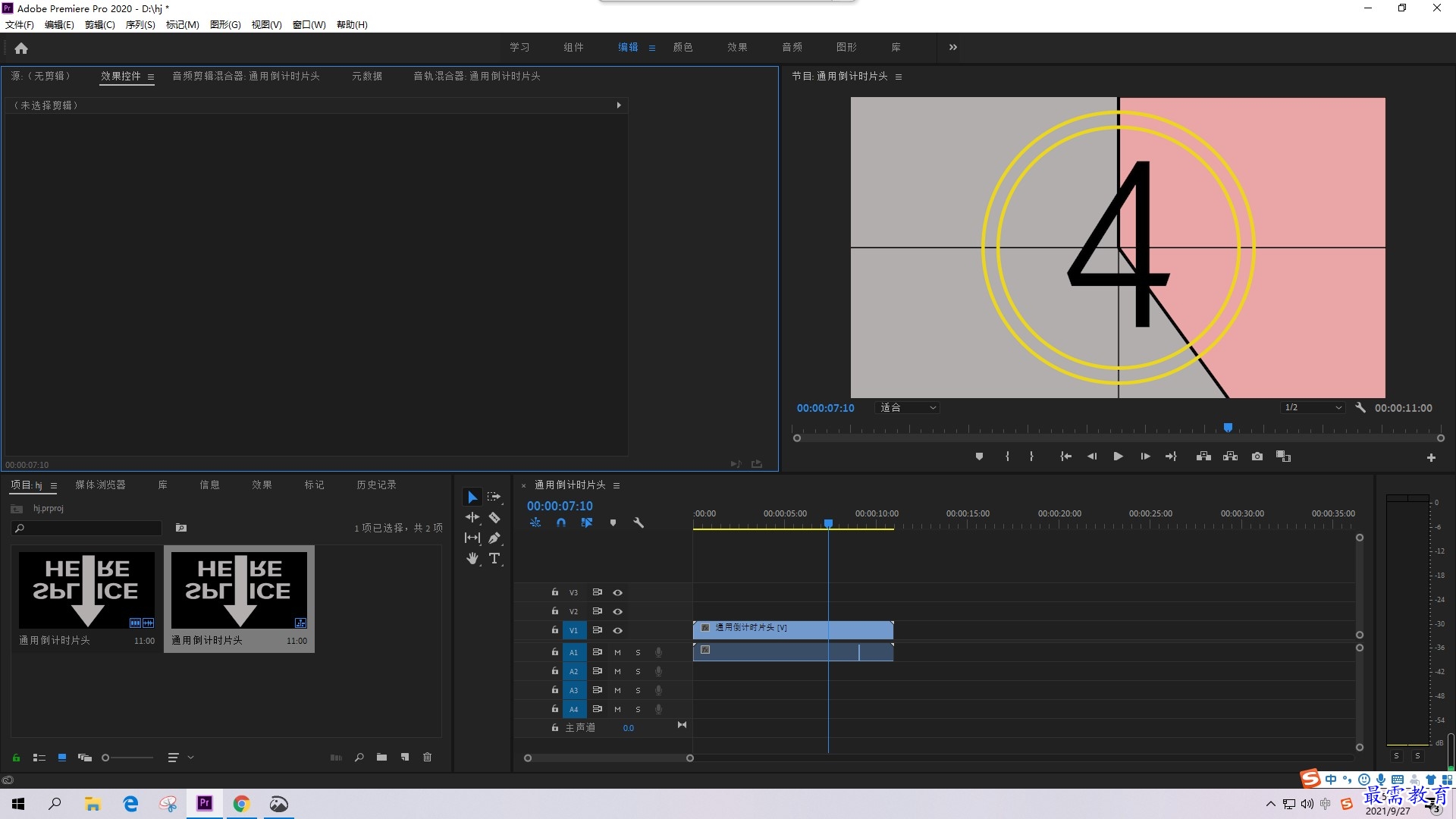This screenshot has width=1456, height=819.
Task: Hide track V3 output eye
Action: 617,592
